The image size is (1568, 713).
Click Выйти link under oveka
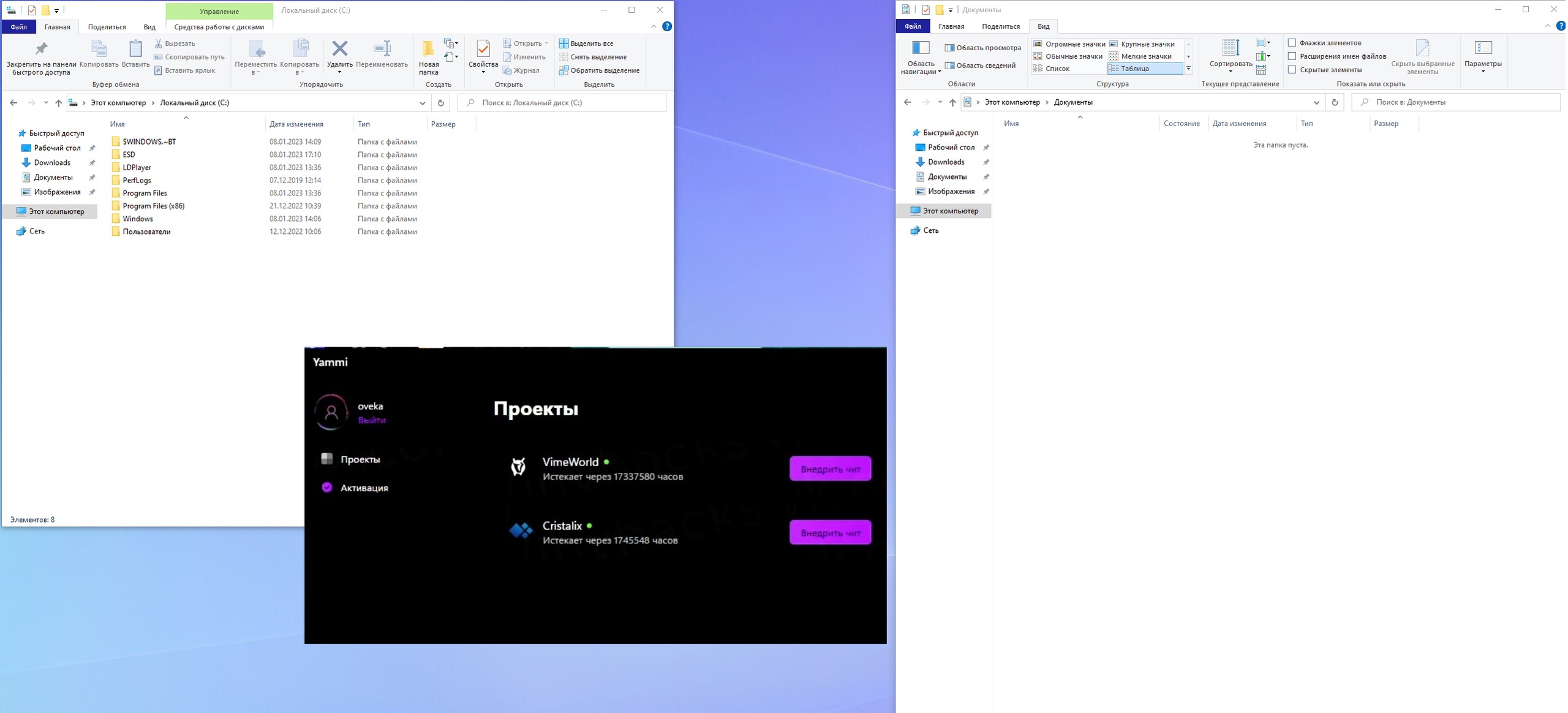click(x=371, y=420)
